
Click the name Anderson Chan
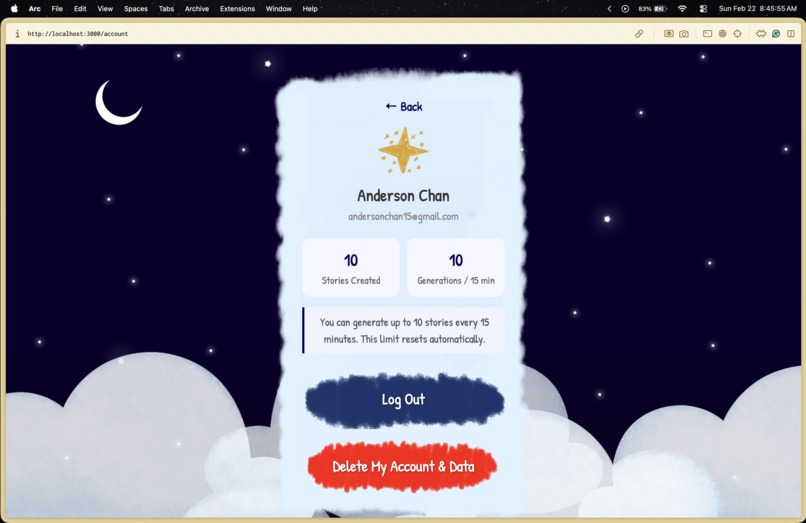coord(404,195)
